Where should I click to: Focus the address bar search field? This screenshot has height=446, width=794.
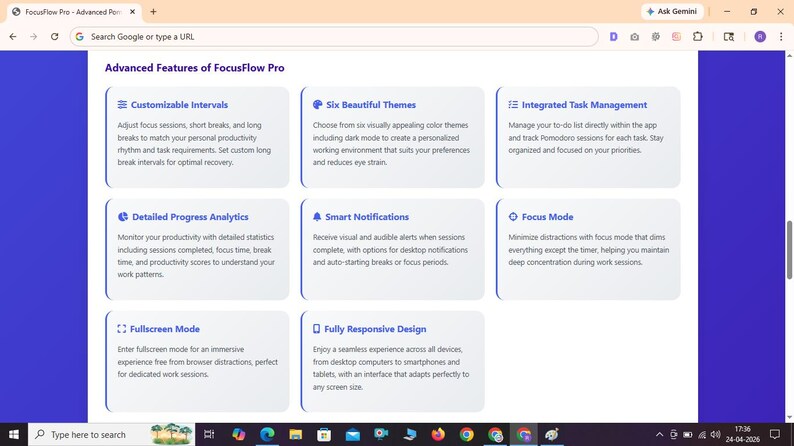click(x=334, y=36)
